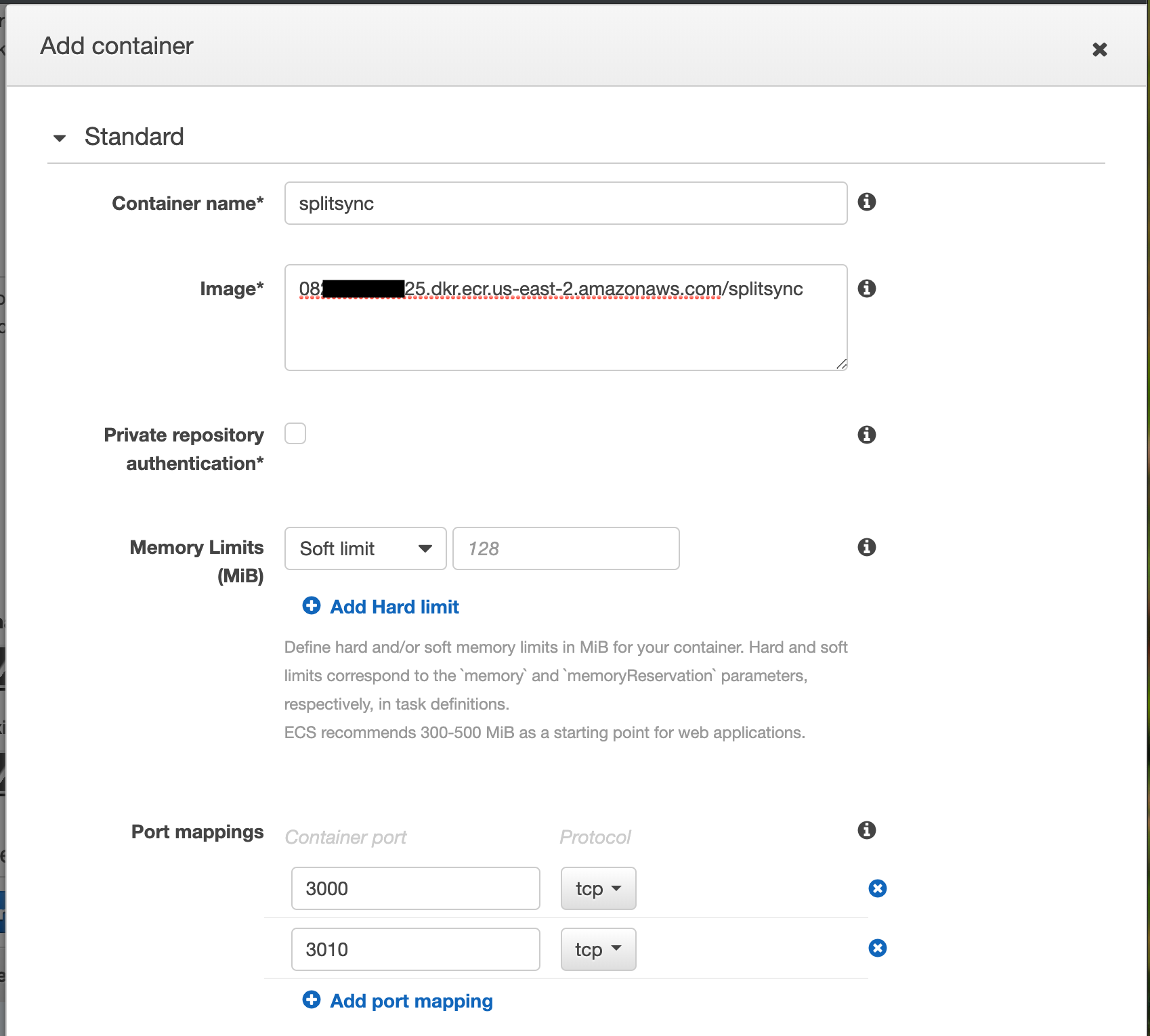Screen dimensions: 1150x1036
Task: Click the memory limit value field
Action: pyautogui.click(x=566, y=548)
